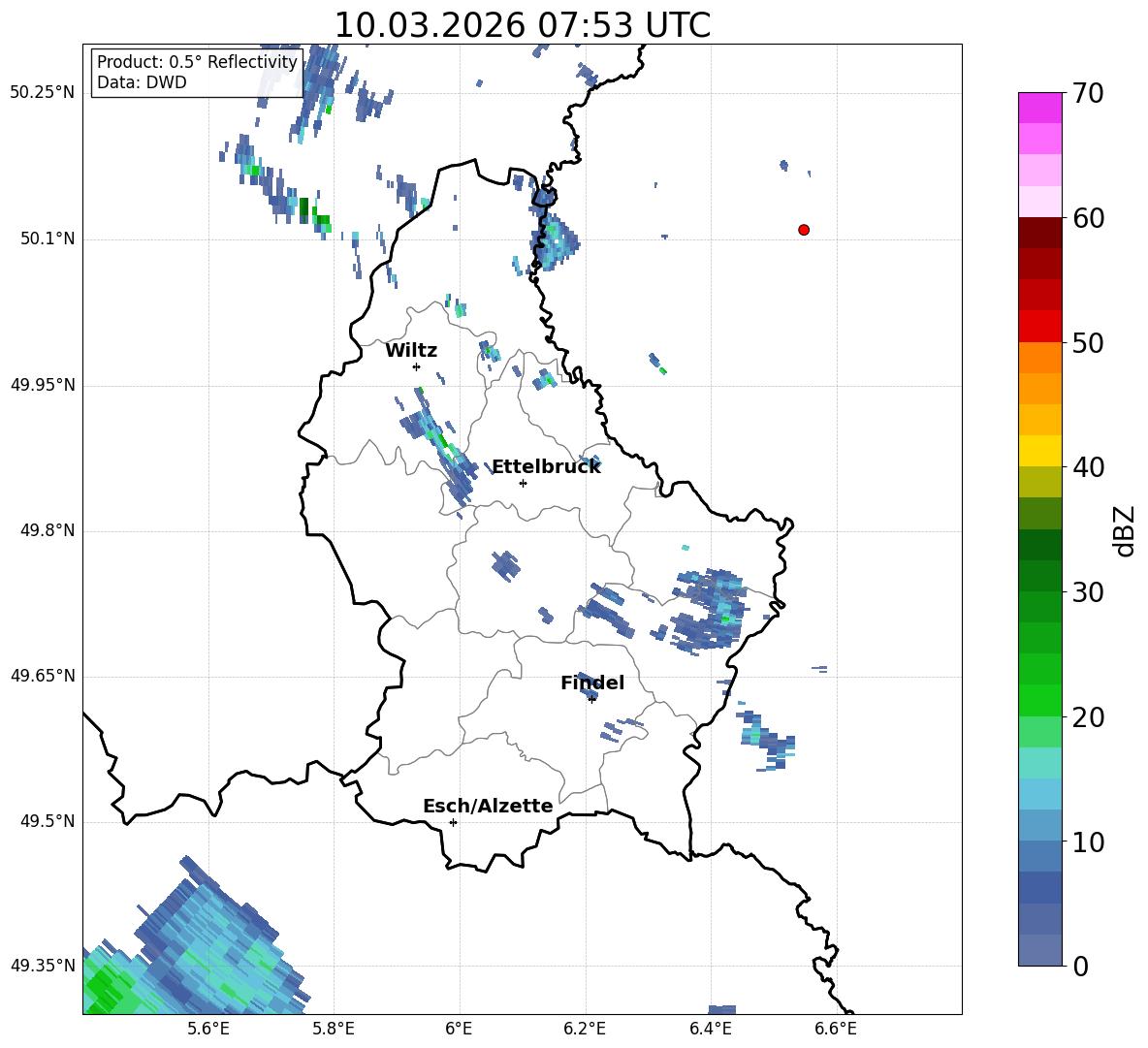This screenshot has width=1148, height=1048.
Task: Click the 49.8°N latitude label
Action: pos(48,530)
